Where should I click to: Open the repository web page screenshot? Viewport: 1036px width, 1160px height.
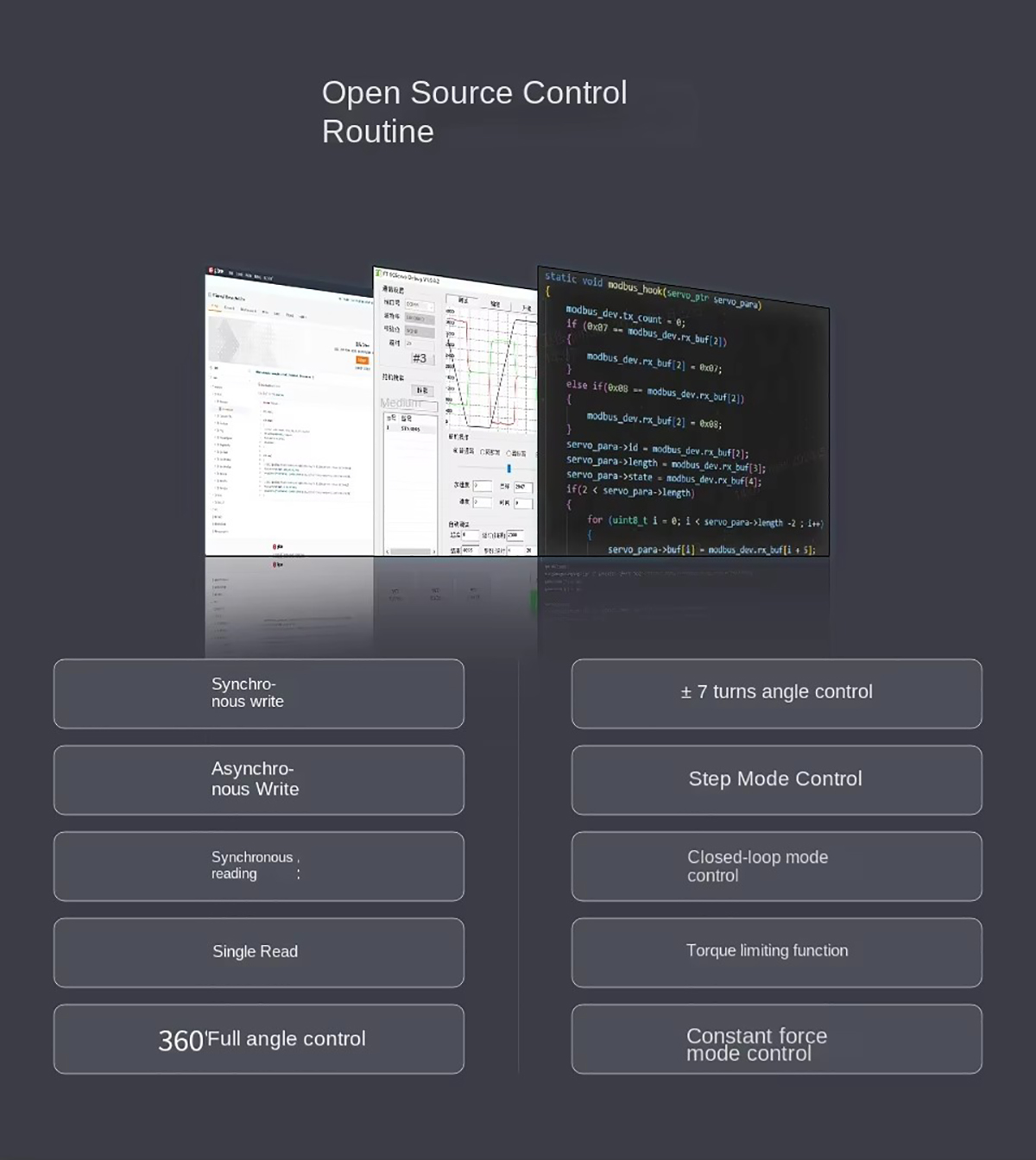pyautogui.click(x=289, y=414)
